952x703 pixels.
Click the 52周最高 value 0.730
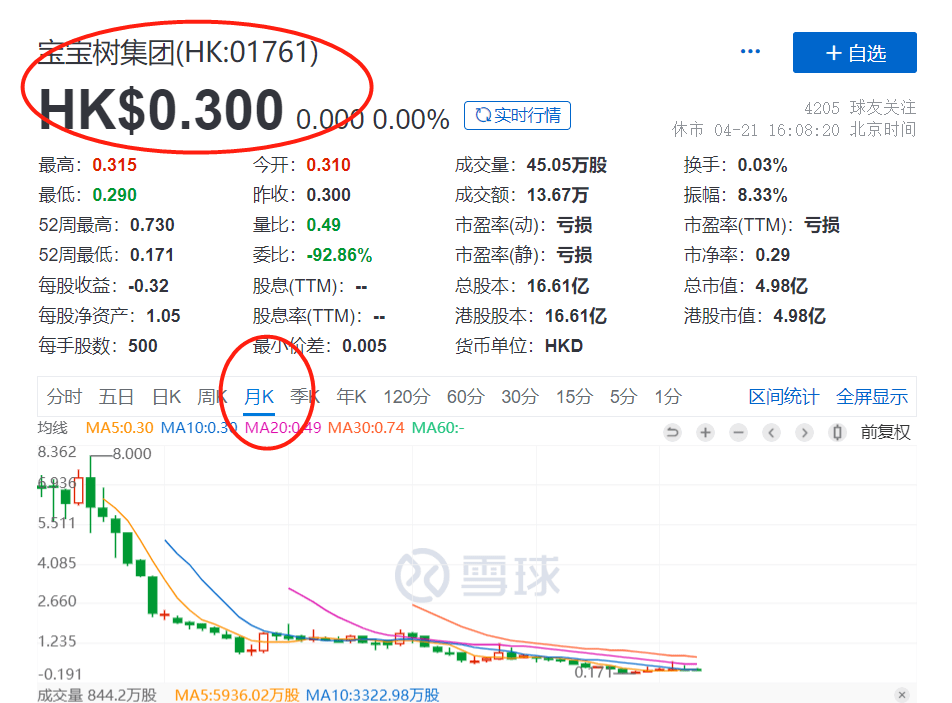pos(152,225)
